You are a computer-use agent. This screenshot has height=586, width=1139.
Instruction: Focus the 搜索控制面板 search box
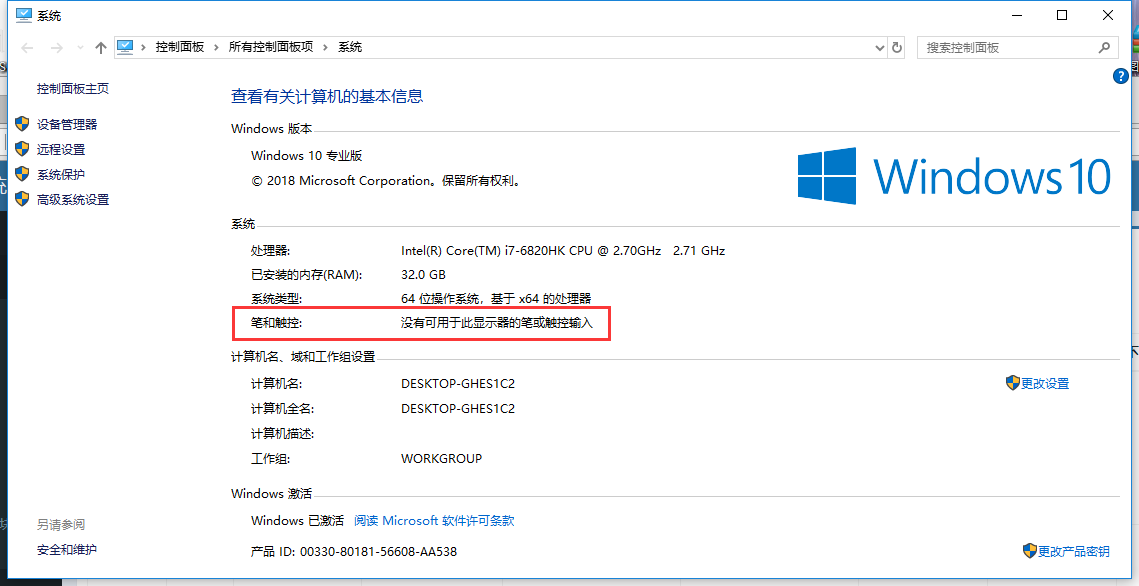pyautogui.click(x=1017, y=48)
